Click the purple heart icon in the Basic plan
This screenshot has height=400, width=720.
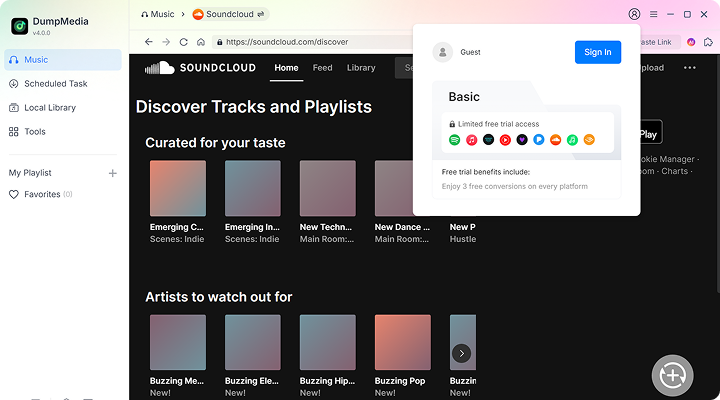[522, 140]
